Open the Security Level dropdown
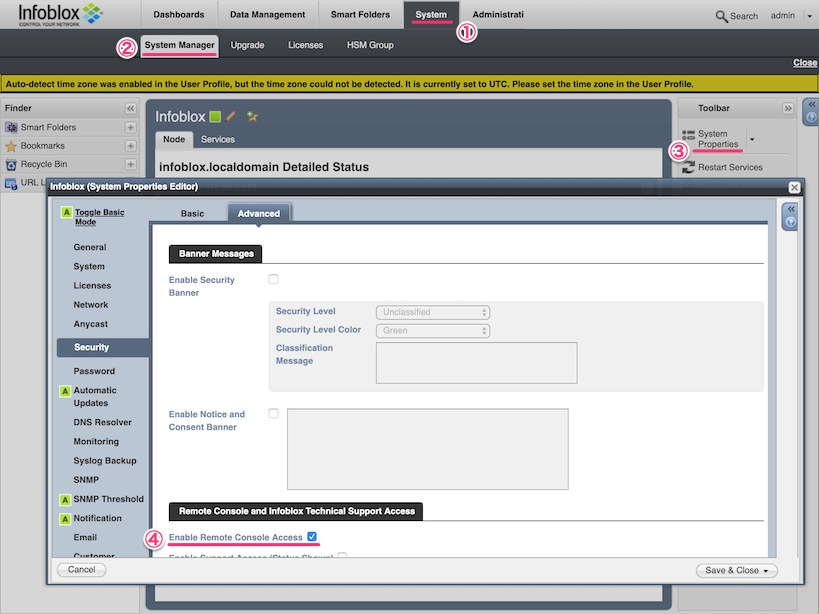The image size is (819, 614). [x=433, y=312]
